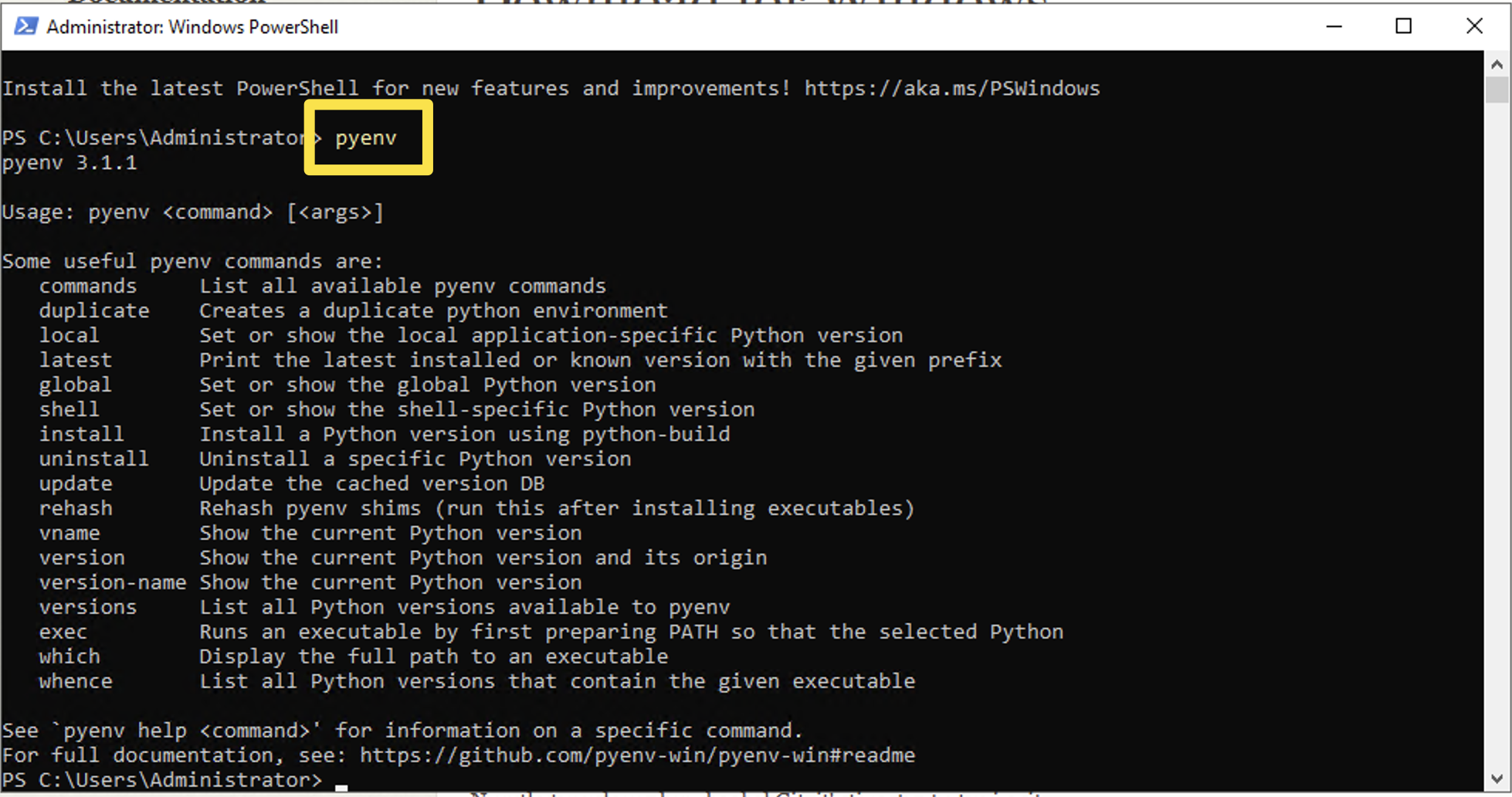Click the pyenv-win readme GitHub URL
The image size is (1512, 797).
[x=637, y=755]
